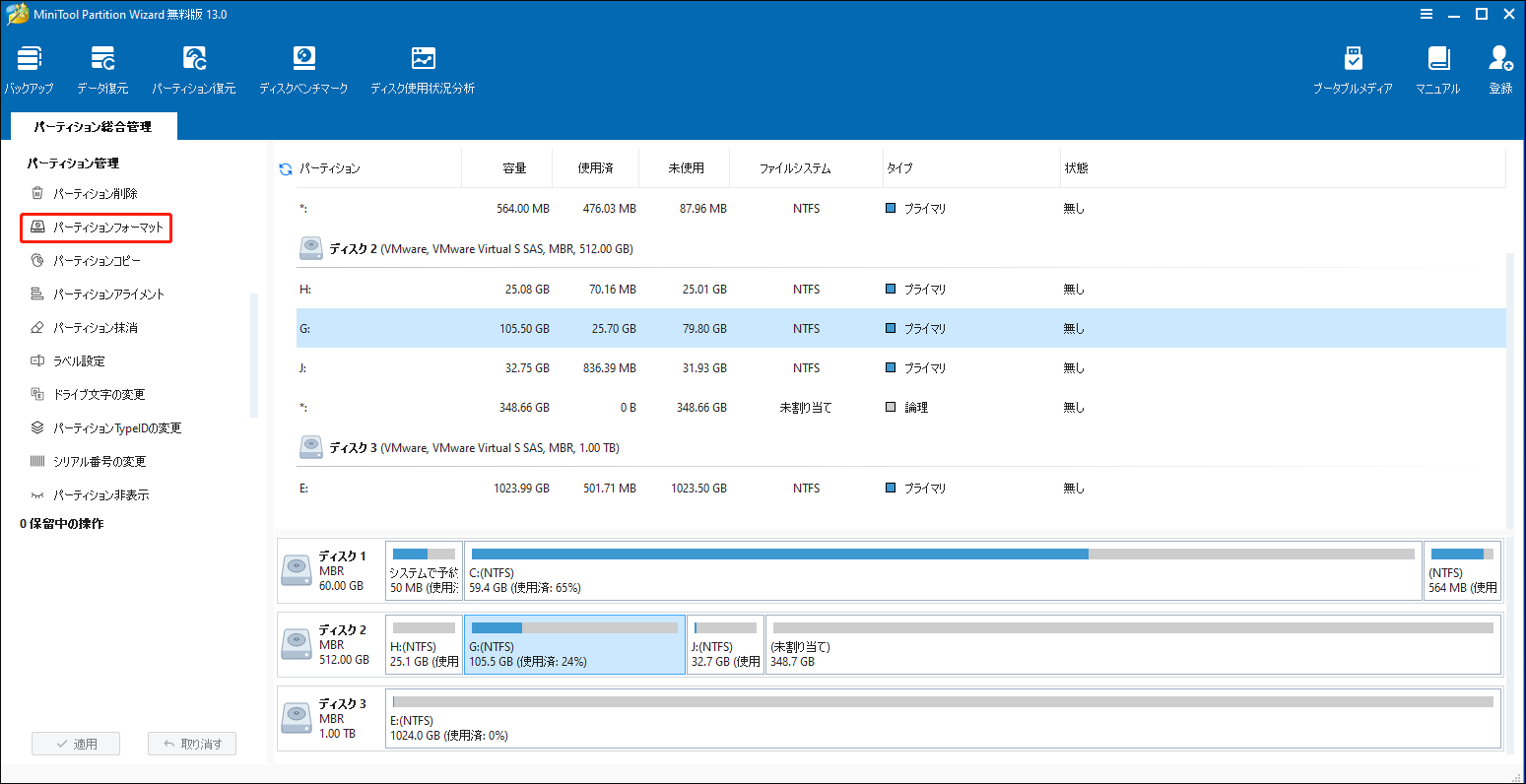Sort by the ファイルシステム column header
The width and height of the screenshot is (1526, 784).
pos(794,168)
